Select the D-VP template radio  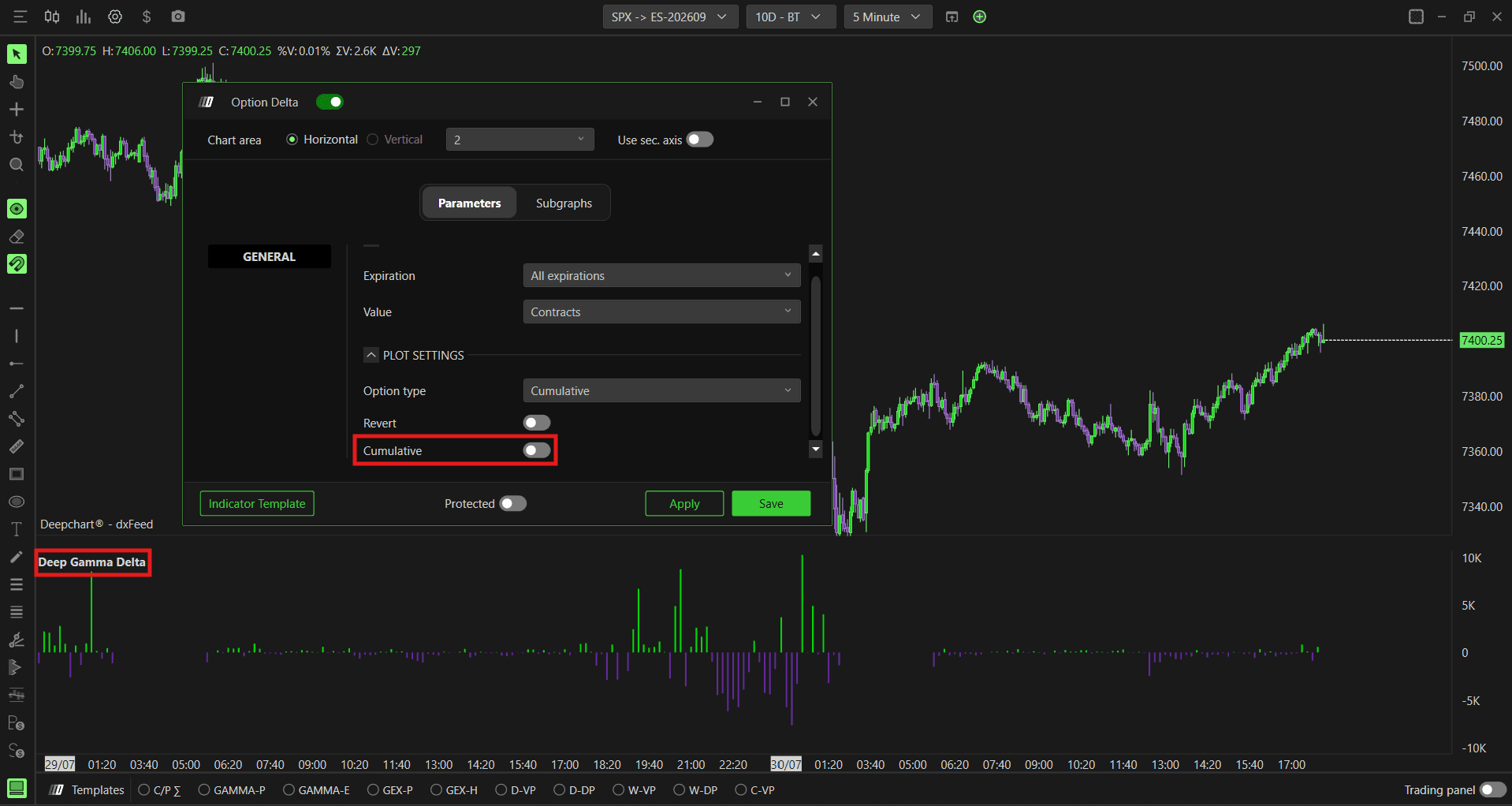501,789
